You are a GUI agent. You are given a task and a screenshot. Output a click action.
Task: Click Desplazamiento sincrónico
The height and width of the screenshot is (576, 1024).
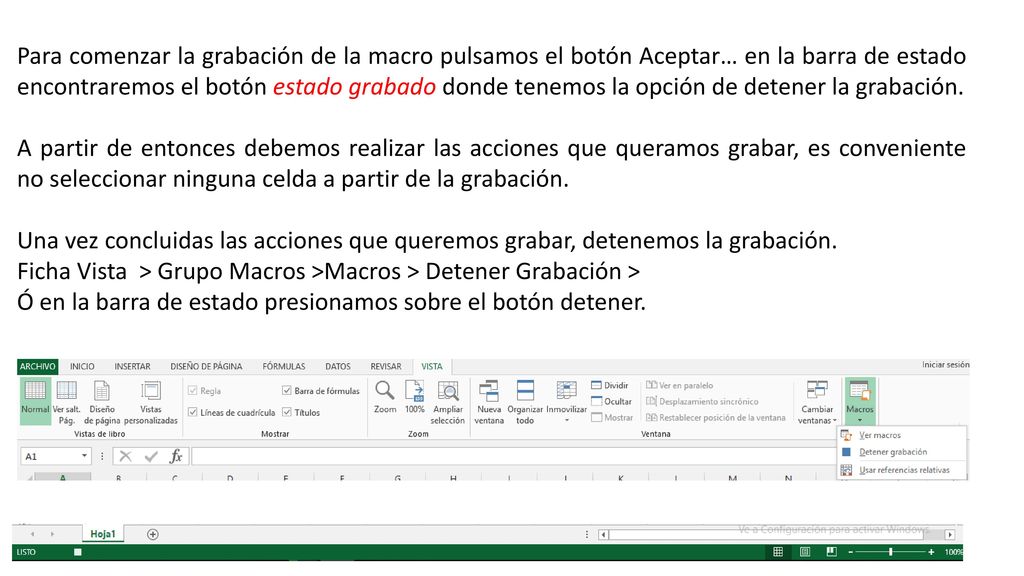702,401
